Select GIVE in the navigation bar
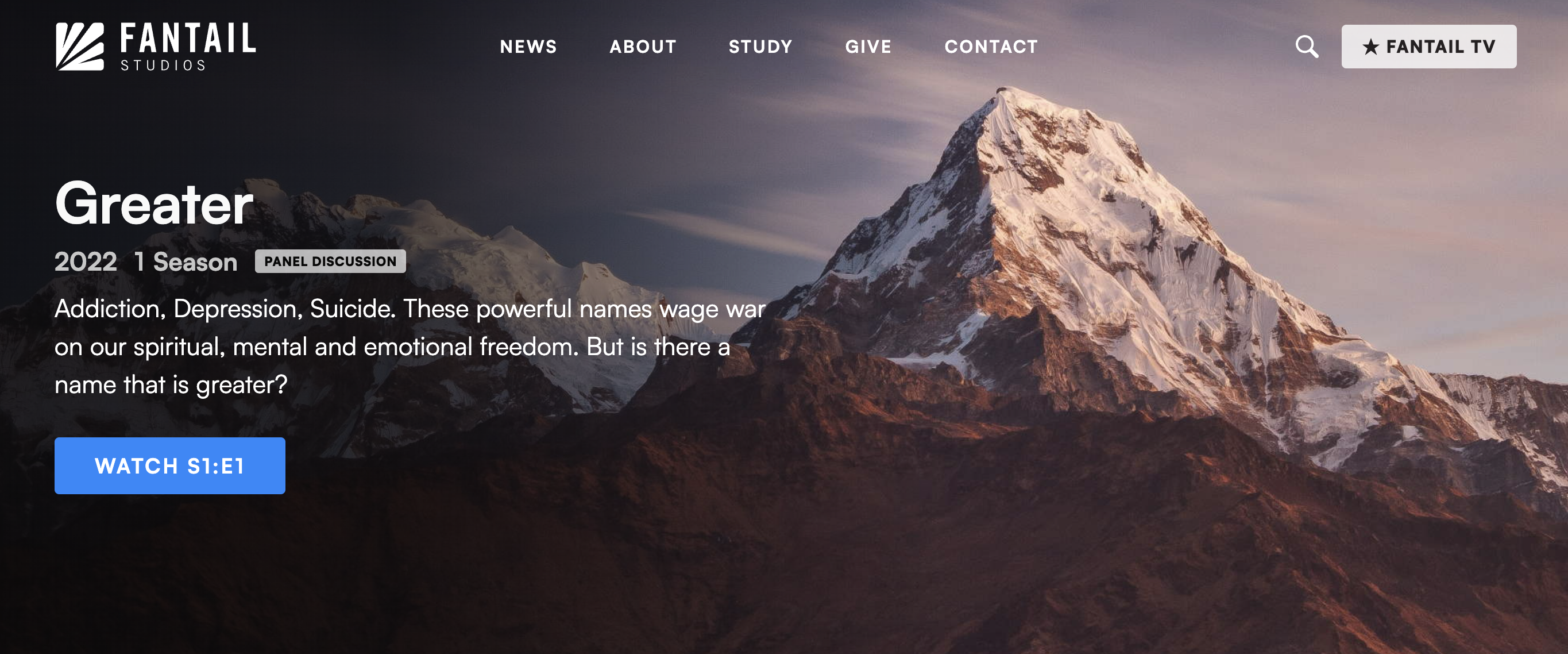1568x654 pixels. [x=868, y=47]
